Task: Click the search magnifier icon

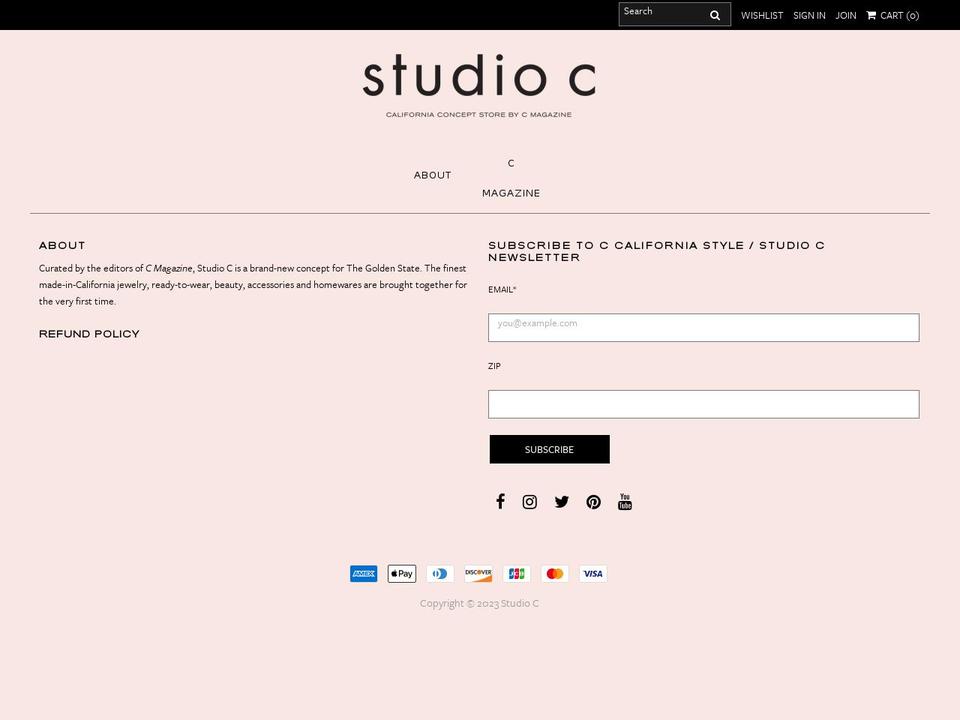Action: 714,15
